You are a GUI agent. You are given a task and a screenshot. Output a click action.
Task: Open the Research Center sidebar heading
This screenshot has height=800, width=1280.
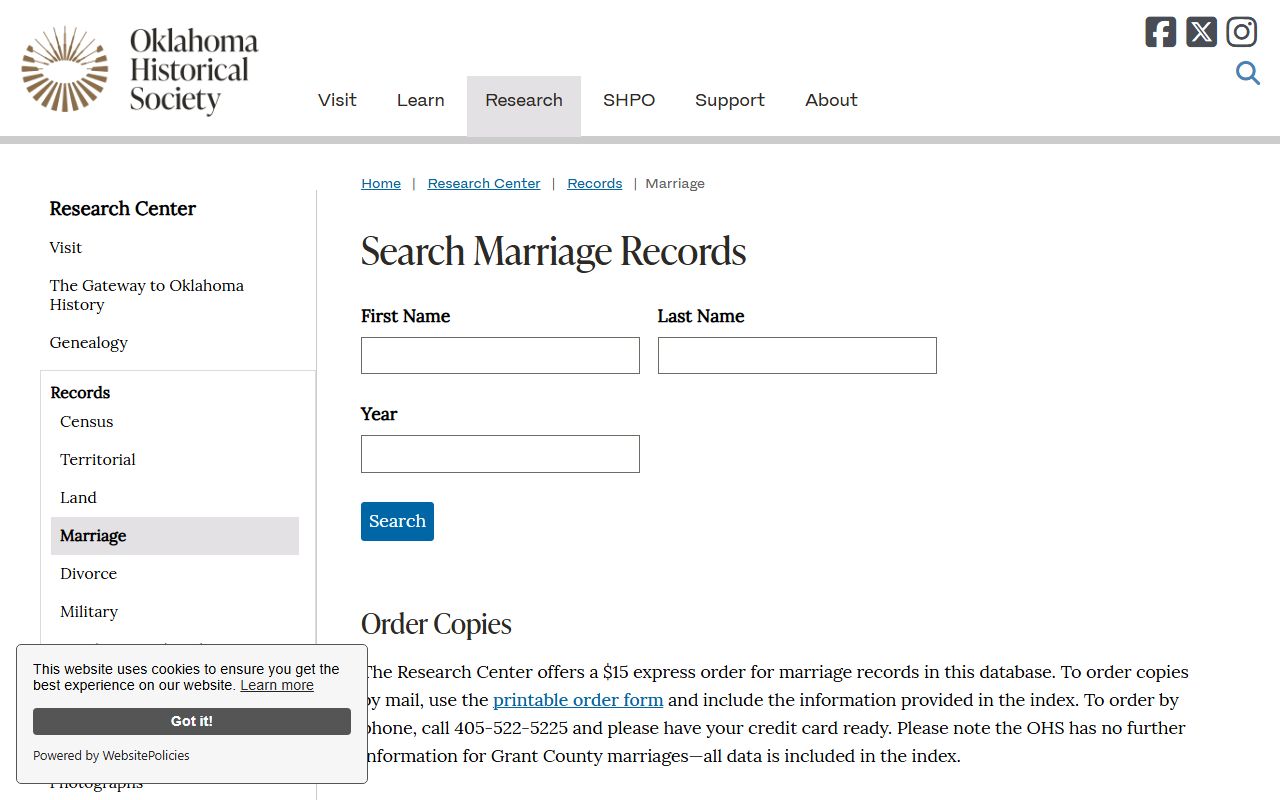(123, 208)
